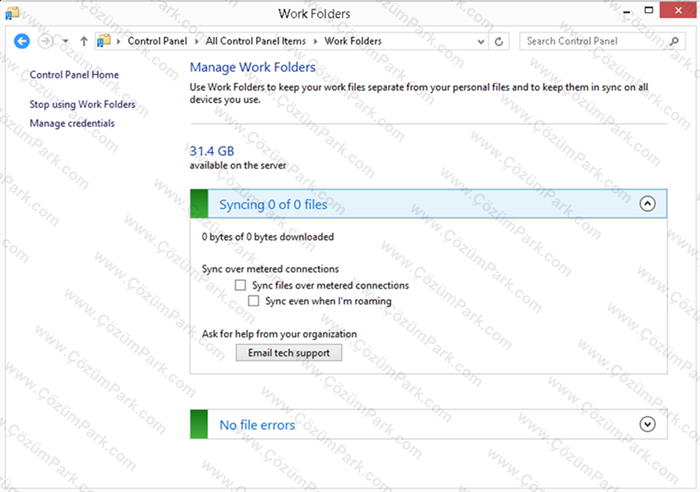Minimize the Work Folders window
Image resolution: width=700 pixels, height=492 pixels.
(626, 12)
